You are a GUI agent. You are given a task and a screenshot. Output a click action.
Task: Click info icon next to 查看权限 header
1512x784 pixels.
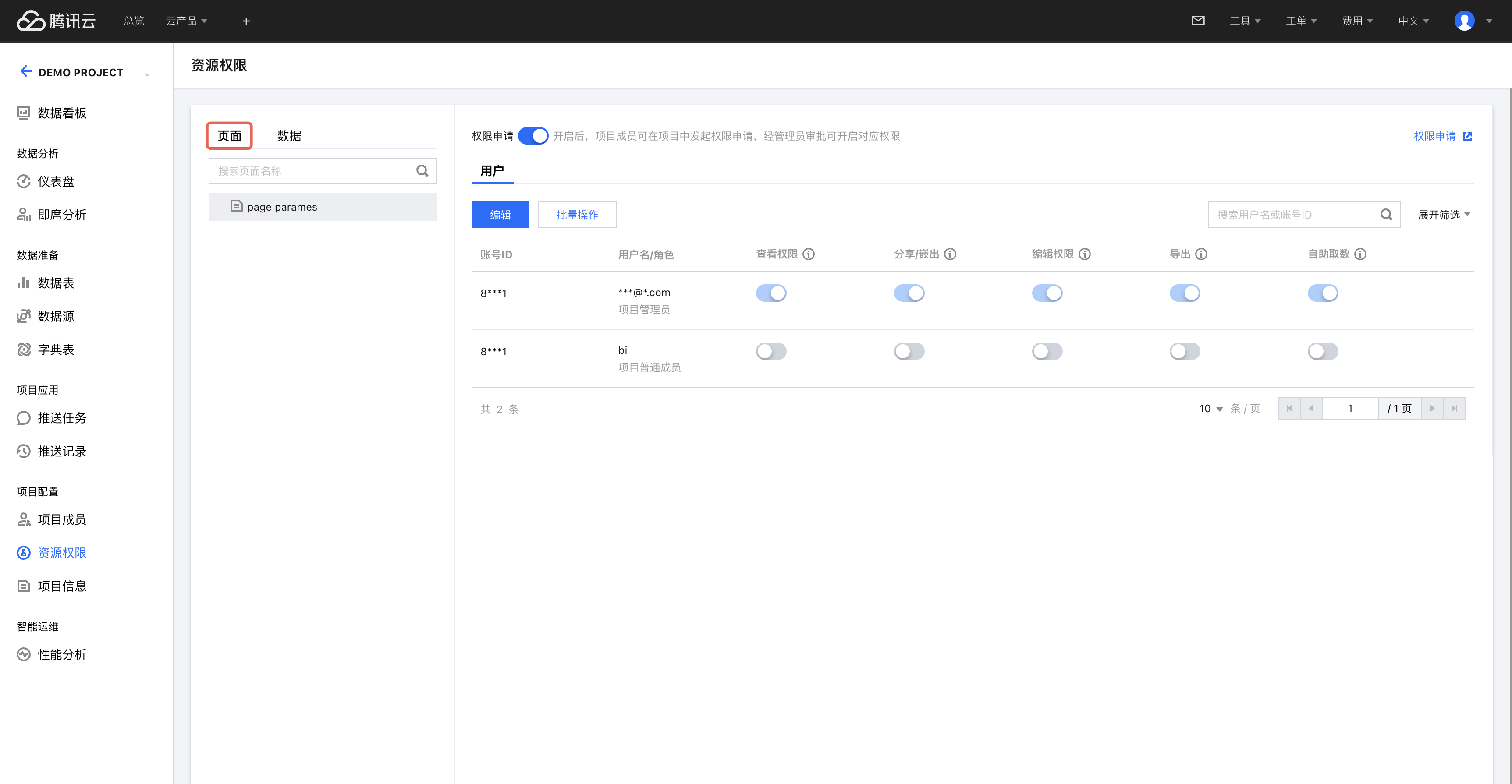tap(808, 254)
